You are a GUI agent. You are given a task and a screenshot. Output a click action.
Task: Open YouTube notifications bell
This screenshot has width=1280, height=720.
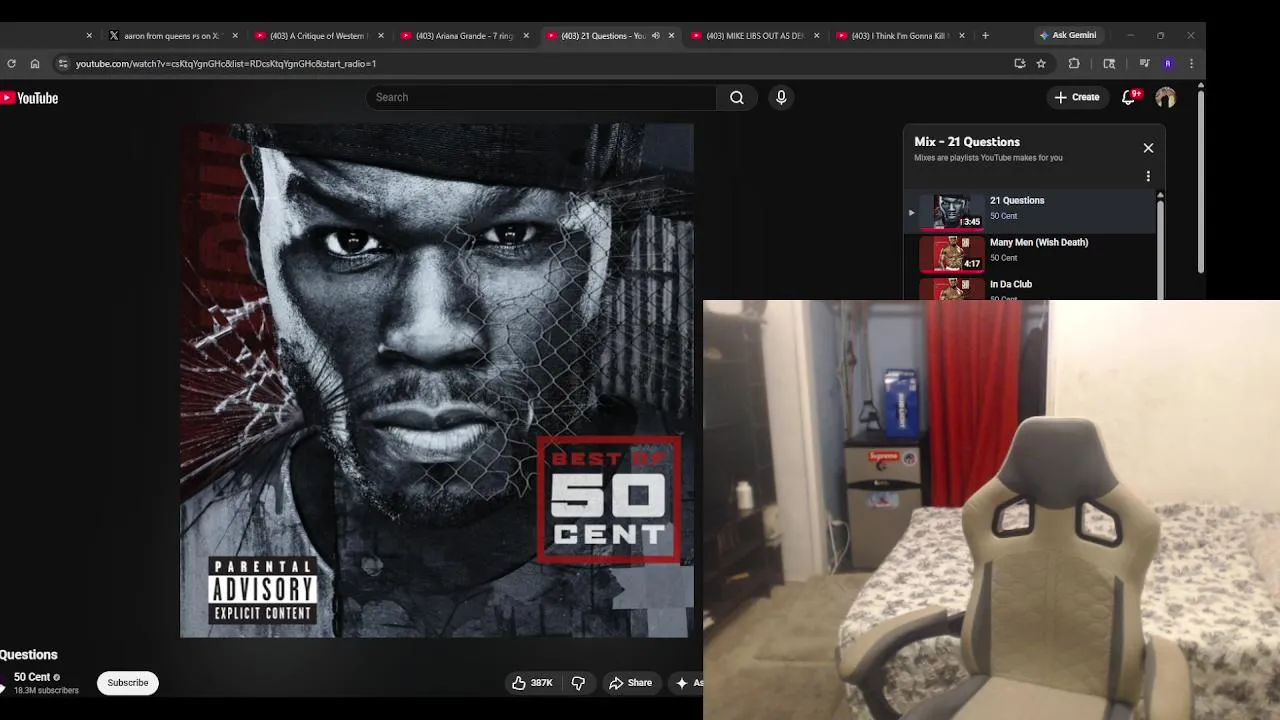click(1129, 97)
